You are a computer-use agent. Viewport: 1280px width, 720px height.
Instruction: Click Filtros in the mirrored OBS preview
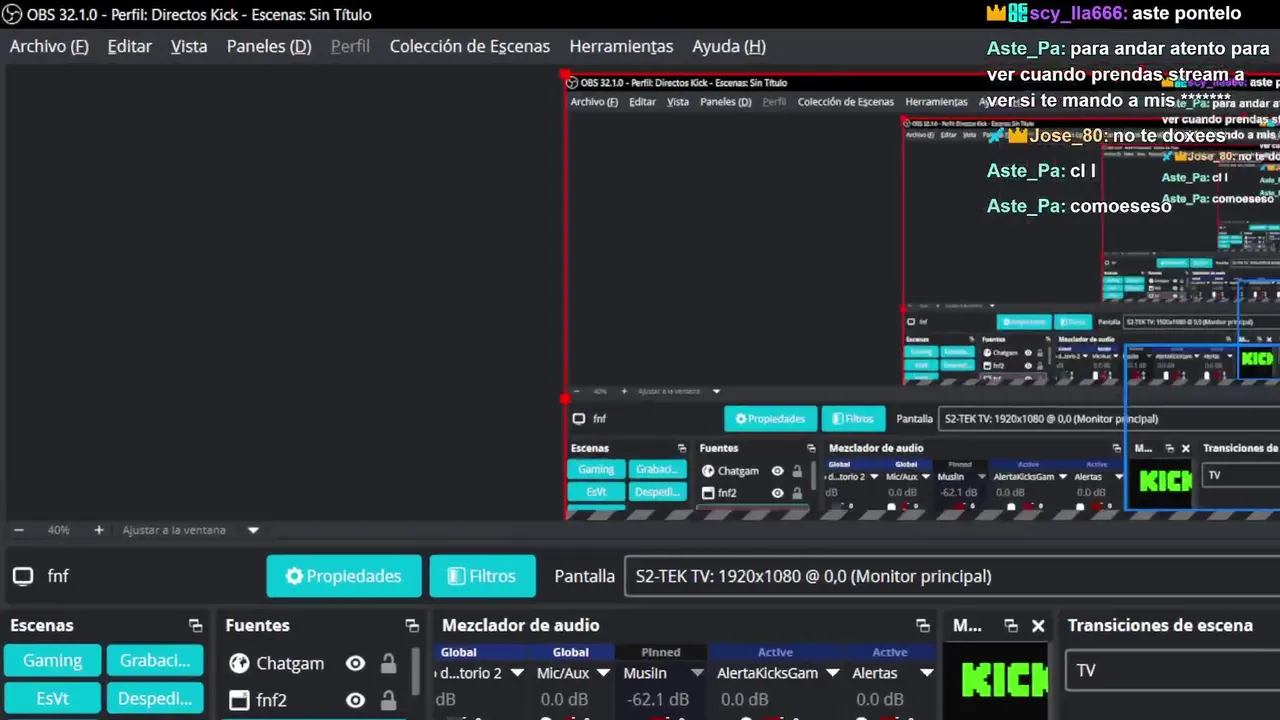[x=852, y=419]
